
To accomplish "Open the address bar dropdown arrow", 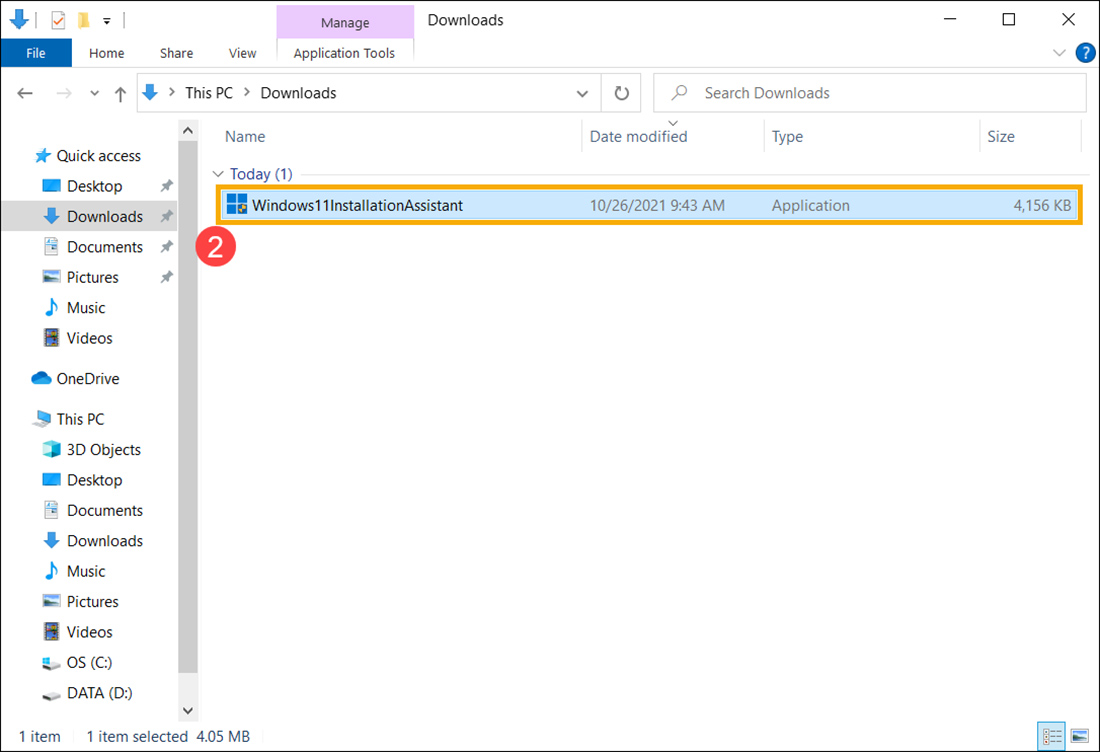I will 583,92.
